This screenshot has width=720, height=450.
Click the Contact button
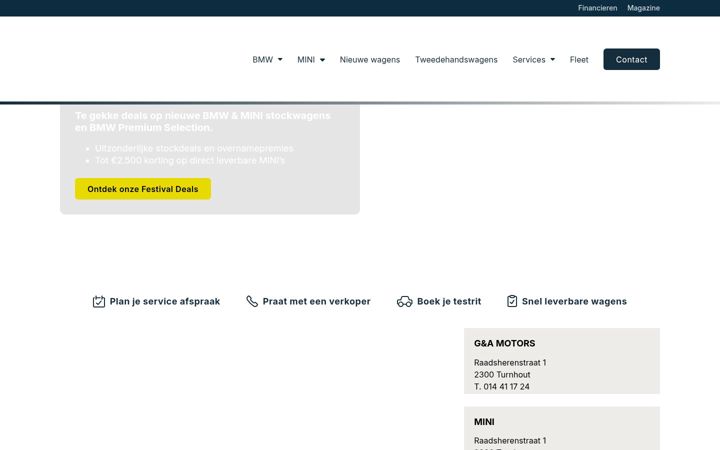click(631, 59)
